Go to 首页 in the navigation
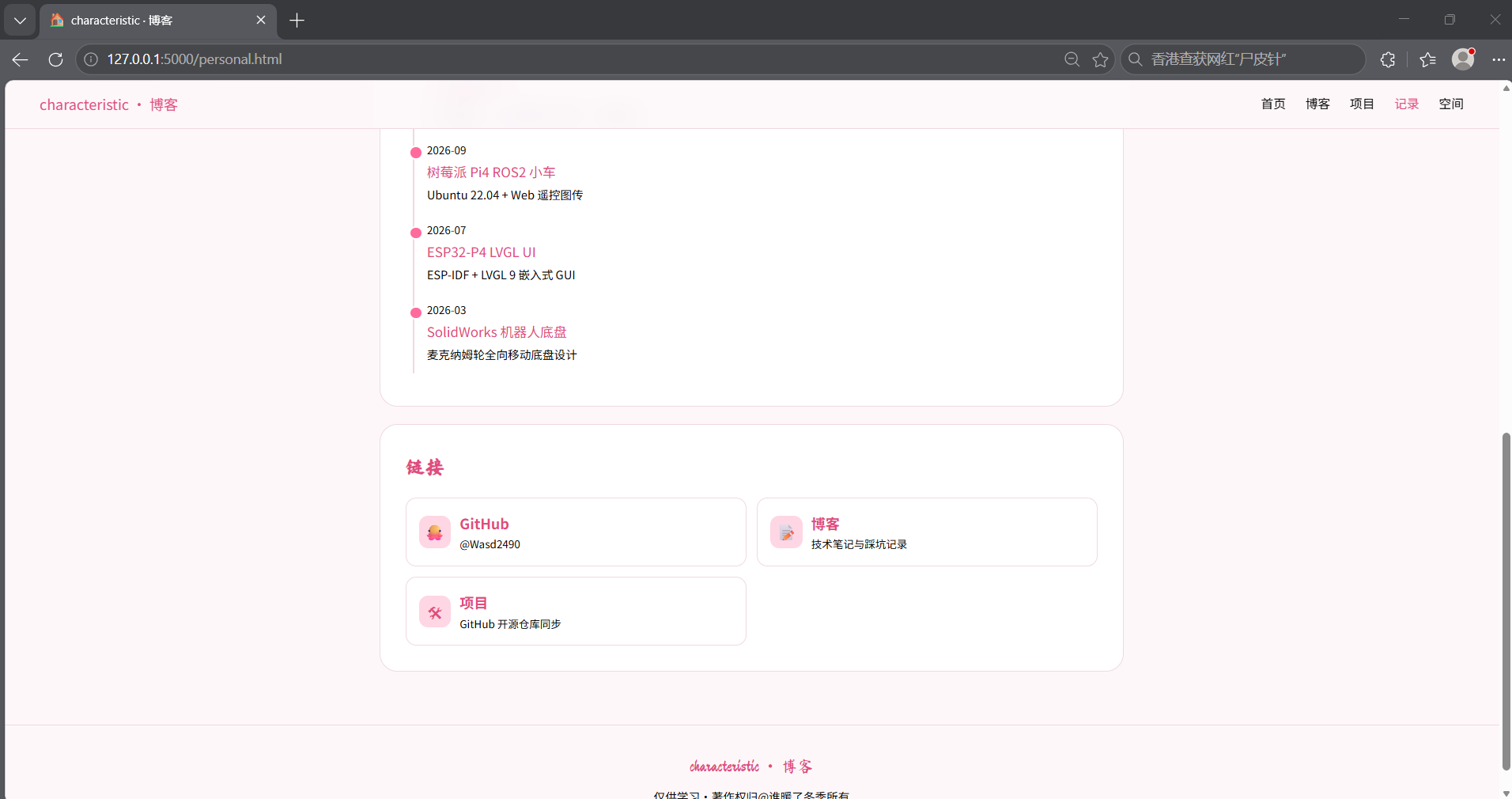Image resolution: width=1512 pixels, height=799 pixels. click(1273, 104)
